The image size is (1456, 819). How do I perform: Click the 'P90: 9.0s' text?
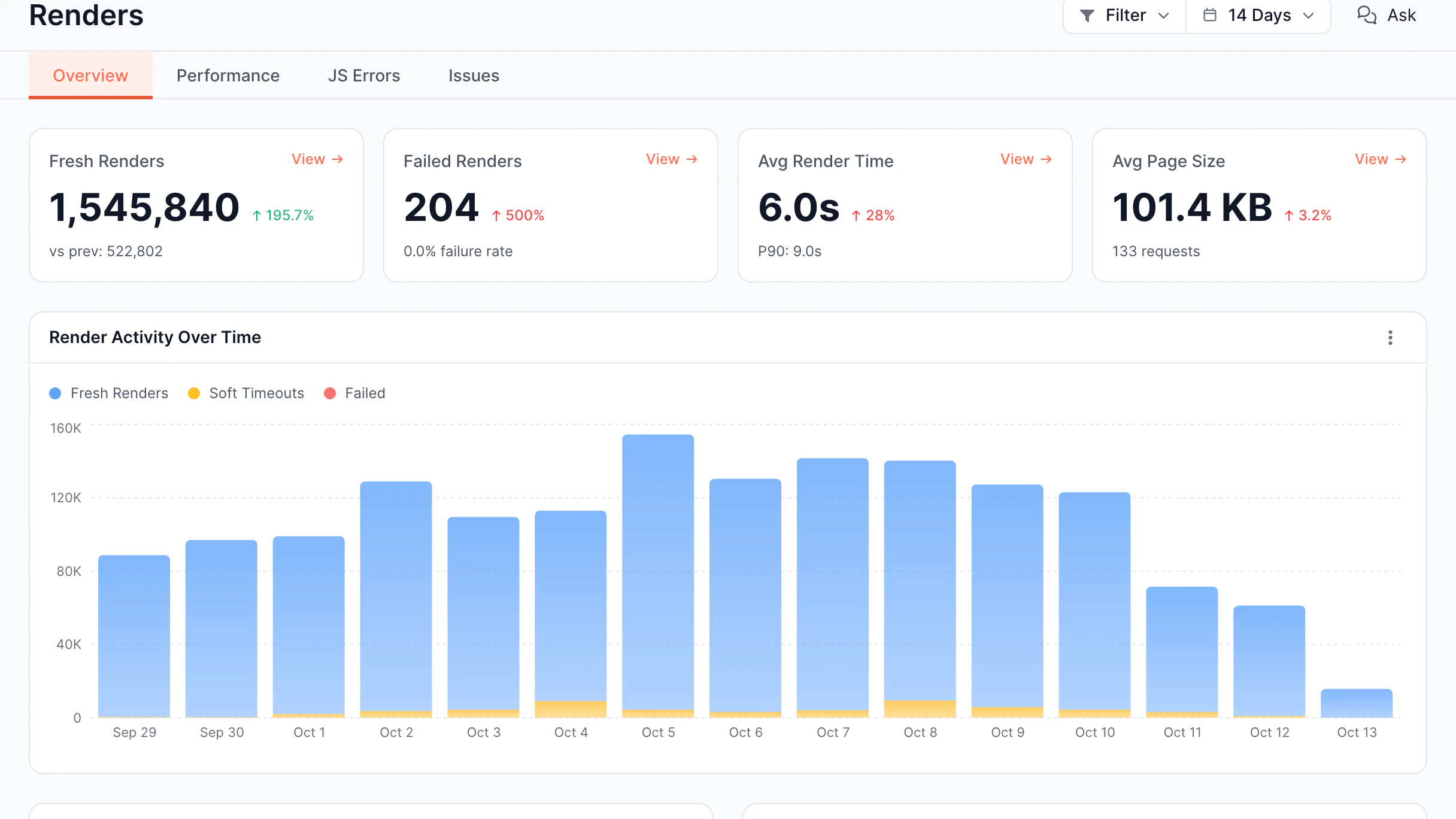point(790,251)
